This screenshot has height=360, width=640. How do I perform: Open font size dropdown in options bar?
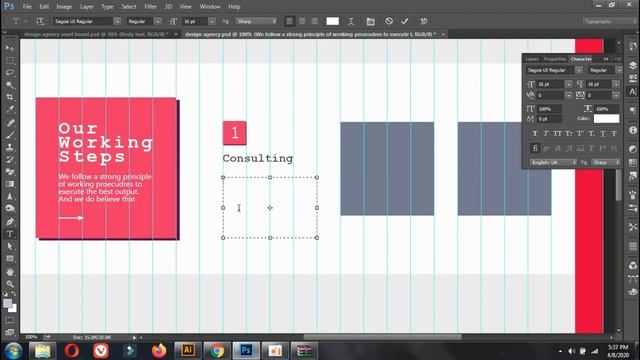point(212,21)
